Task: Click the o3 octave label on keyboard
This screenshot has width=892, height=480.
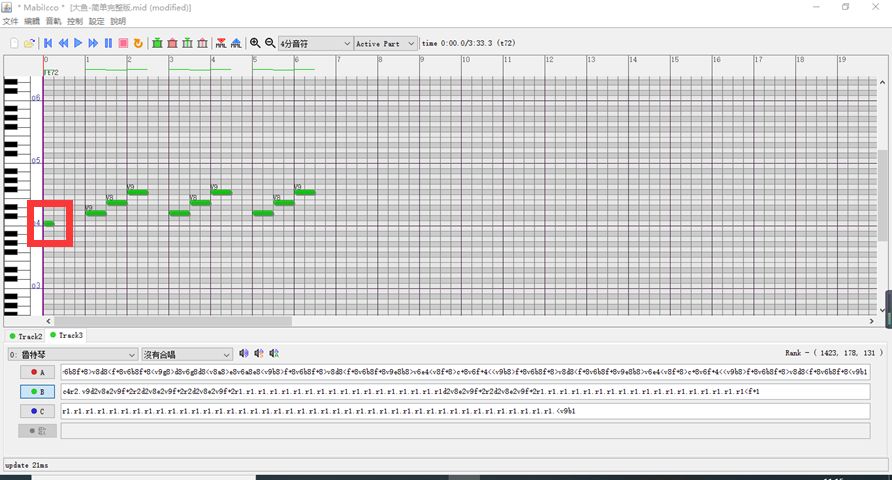Action: point(36,285)
